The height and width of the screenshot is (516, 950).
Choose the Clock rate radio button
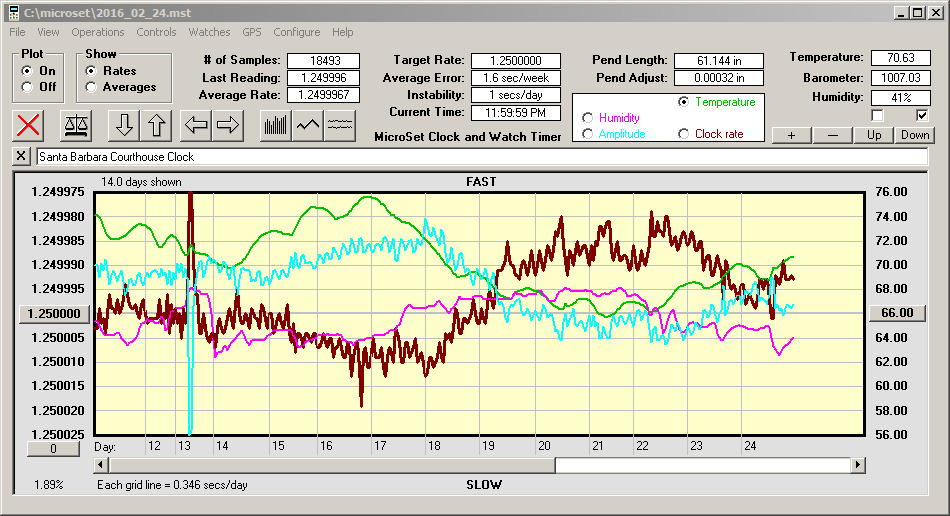[684, 134]
